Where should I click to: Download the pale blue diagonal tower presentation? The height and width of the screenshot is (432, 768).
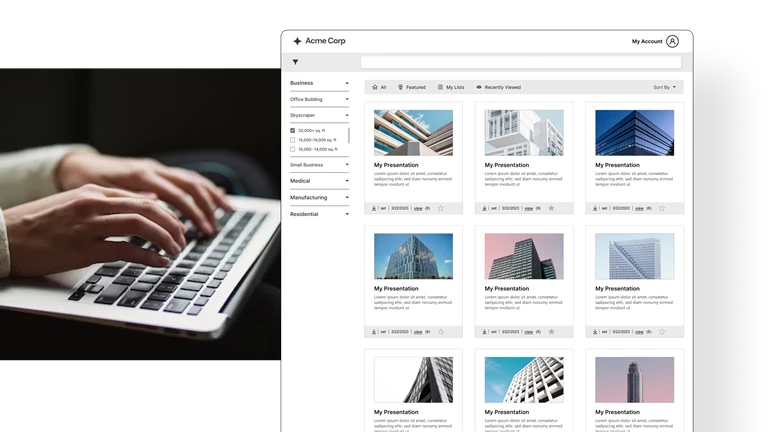[595, 332]
